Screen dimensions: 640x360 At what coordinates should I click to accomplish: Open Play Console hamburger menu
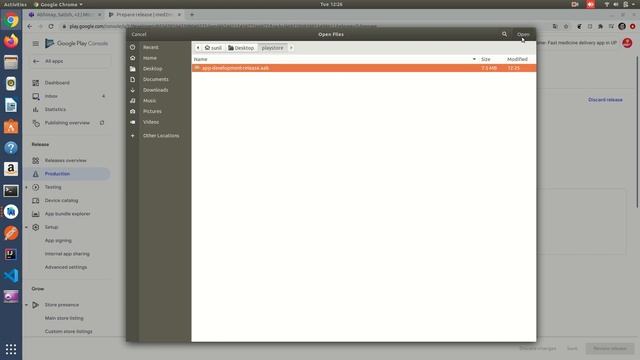coord(36,43)
